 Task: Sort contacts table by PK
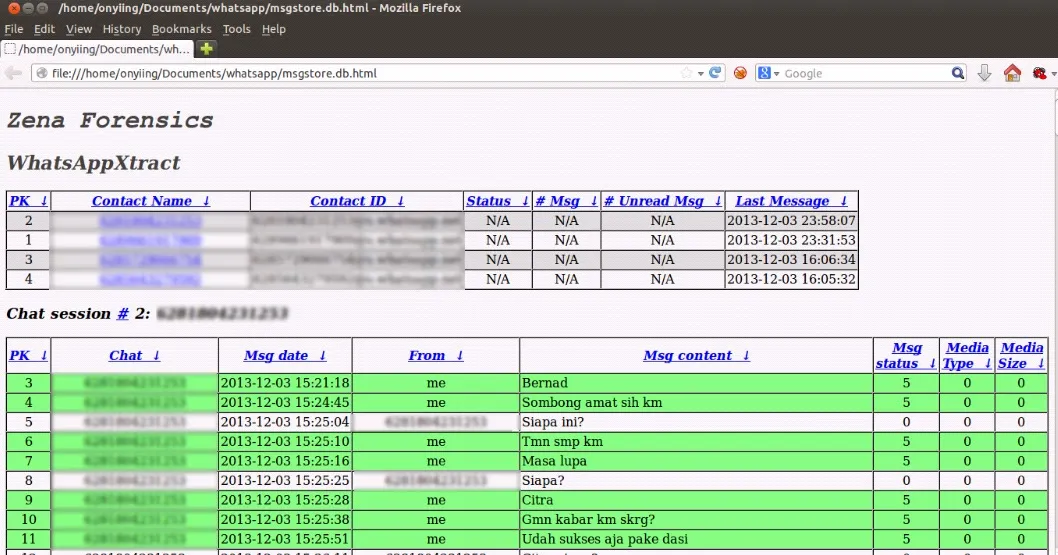click(28, 201)
